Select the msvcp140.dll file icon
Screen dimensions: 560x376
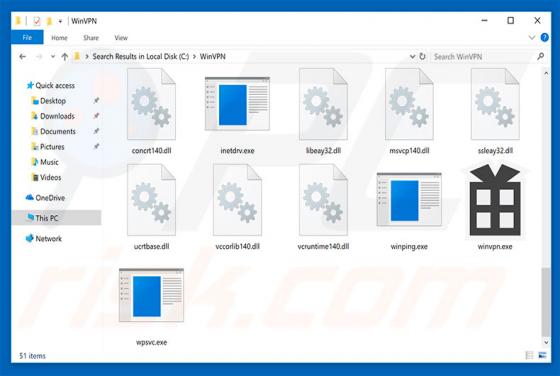409,104
